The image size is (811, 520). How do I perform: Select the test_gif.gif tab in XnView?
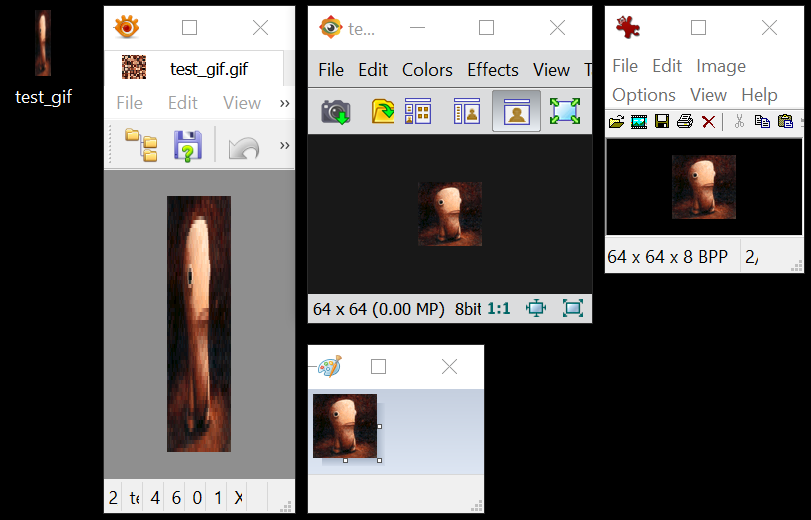tap(193, 68)
